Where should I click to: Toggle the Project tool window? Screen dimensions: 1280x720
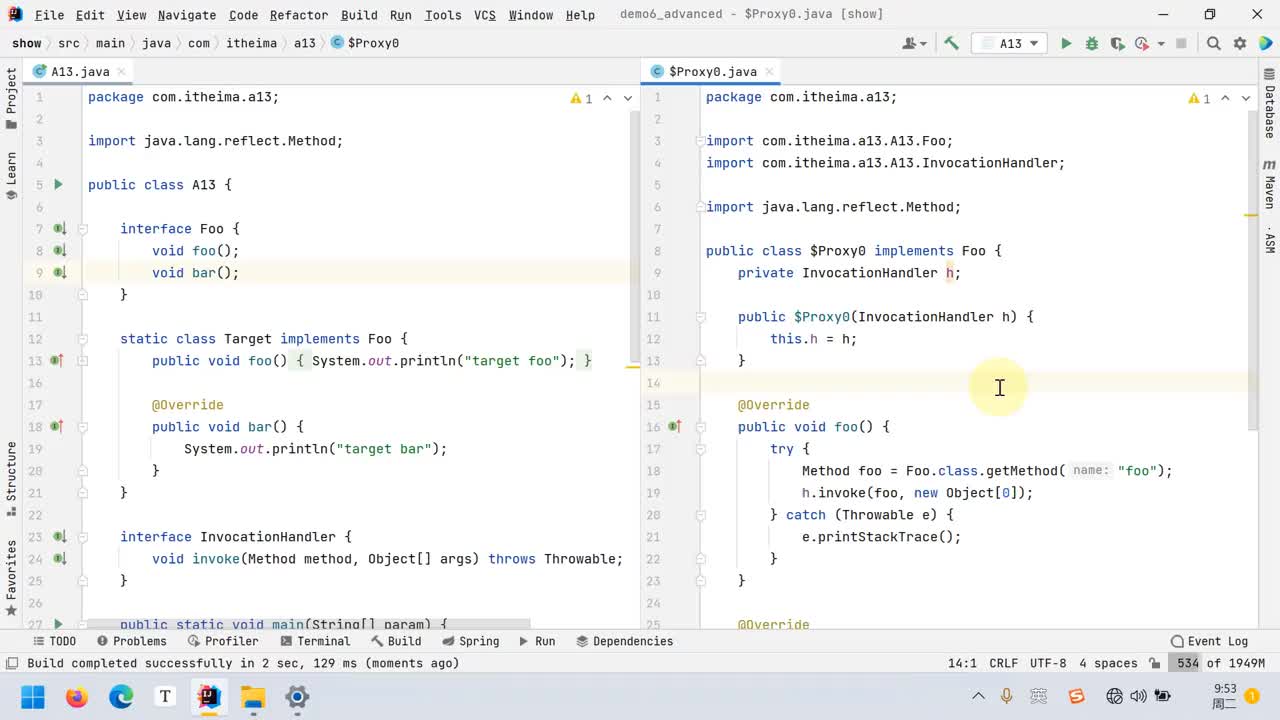pyautogui.click(x=11, y=99)
